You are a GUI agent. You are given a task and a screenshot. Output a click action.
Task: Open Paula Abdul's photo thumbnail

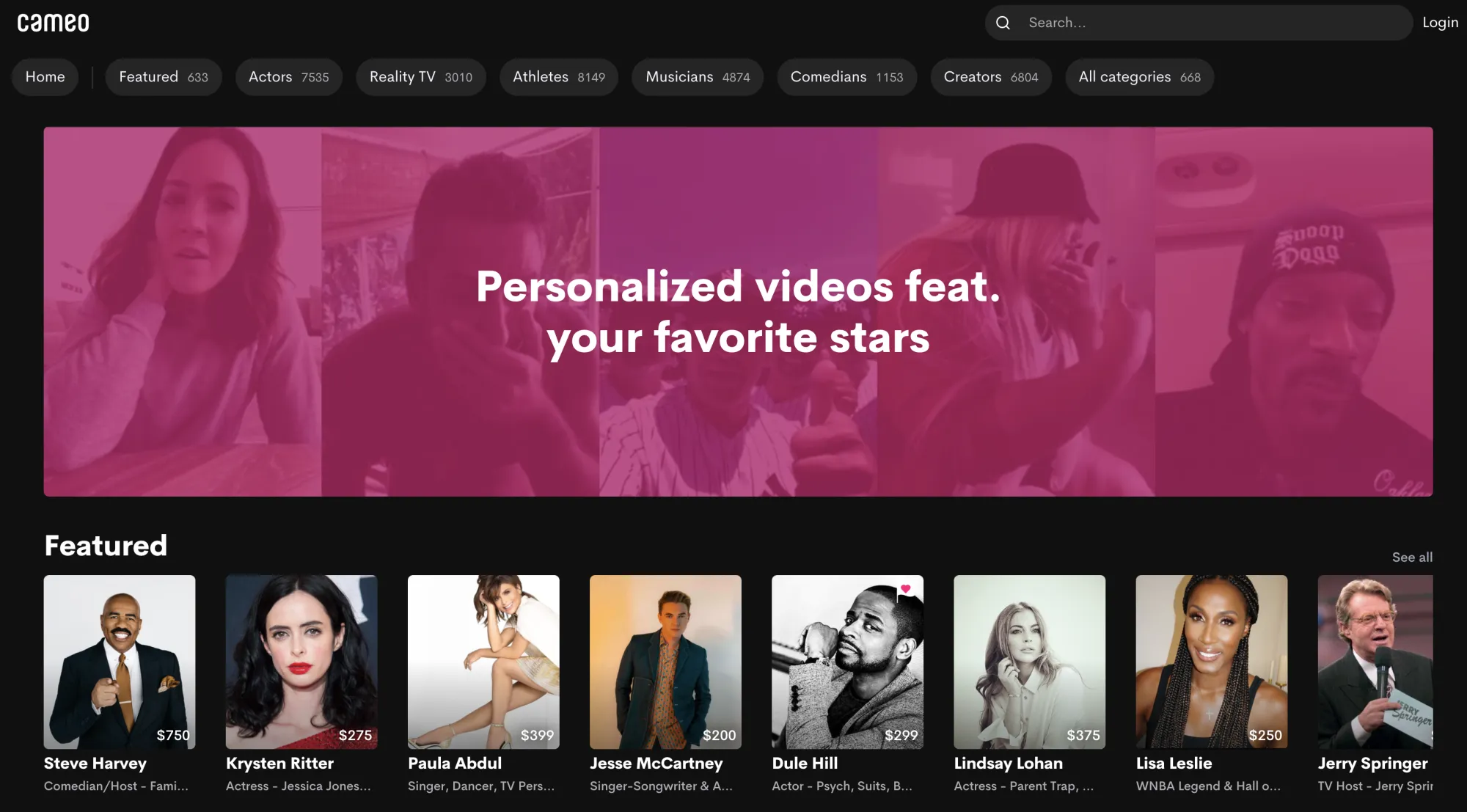[483, 662]
